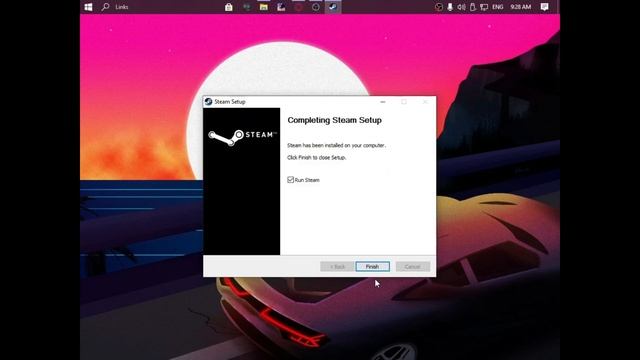This screenshot has width=640, height=360.
Task: Click the greyed Back button in Steam Setup
Action: [x=337, y=267]
